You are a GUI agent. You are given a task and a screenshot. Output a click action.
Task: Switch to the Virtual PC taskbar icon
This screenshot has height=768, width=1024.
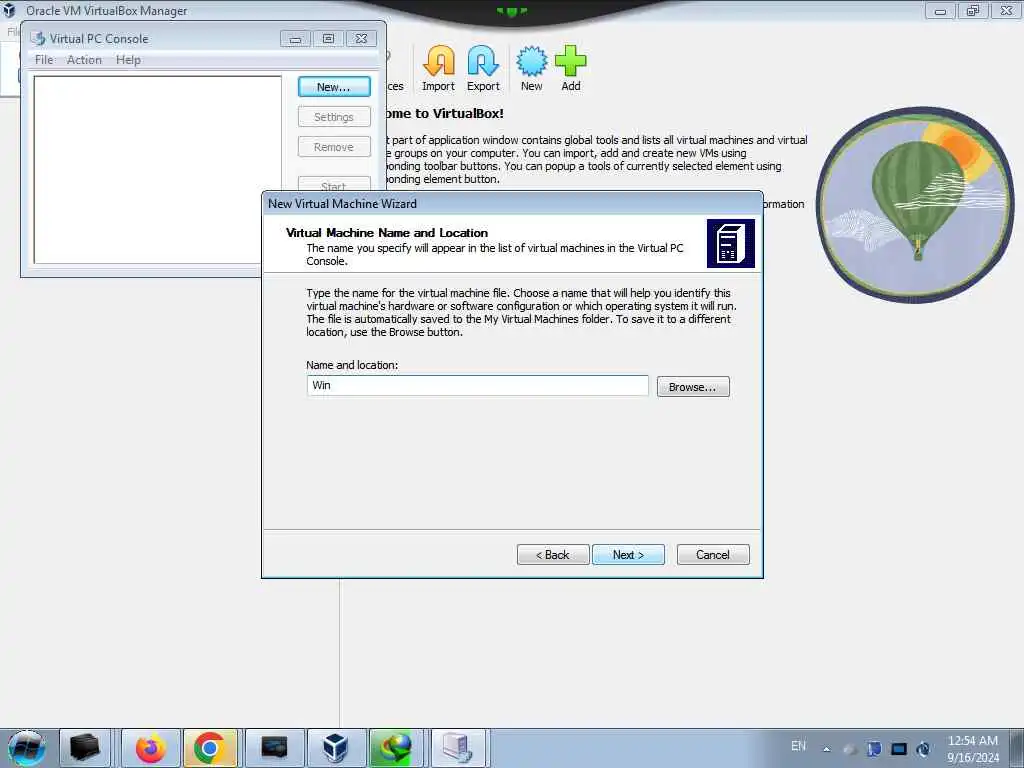[x=458, y=748]
